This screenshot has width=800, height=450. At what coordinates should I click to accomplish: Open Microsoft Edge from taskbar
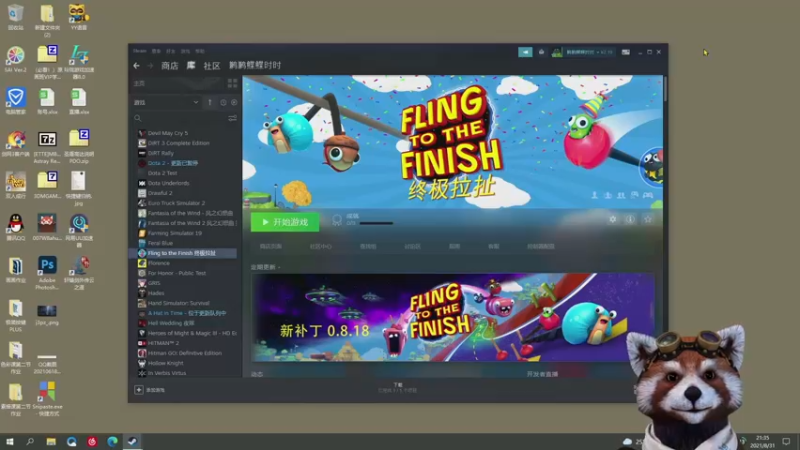112,442
